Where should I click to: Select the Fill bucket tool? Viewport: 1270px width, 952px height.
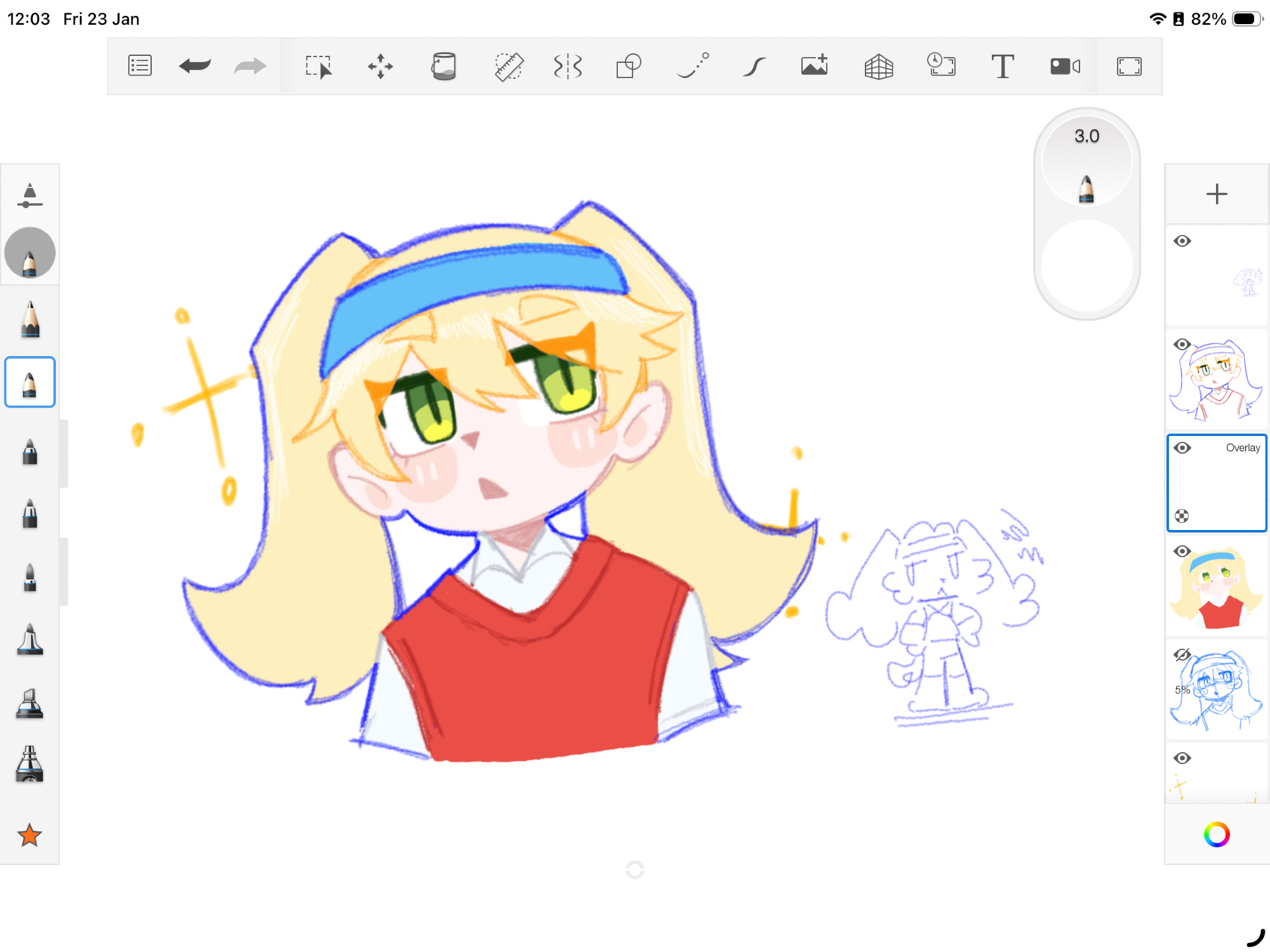(443, 66)
